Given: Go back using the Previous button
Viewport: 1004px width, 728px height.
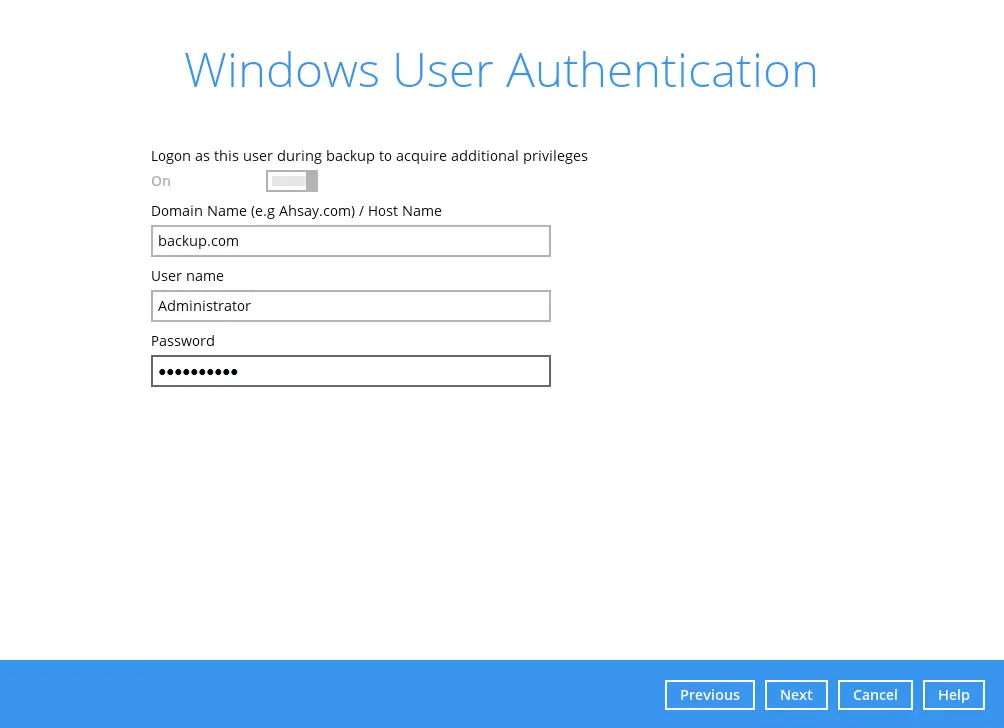Looking at the screenshot, I should pyautogui.click(x=710, y=694).
